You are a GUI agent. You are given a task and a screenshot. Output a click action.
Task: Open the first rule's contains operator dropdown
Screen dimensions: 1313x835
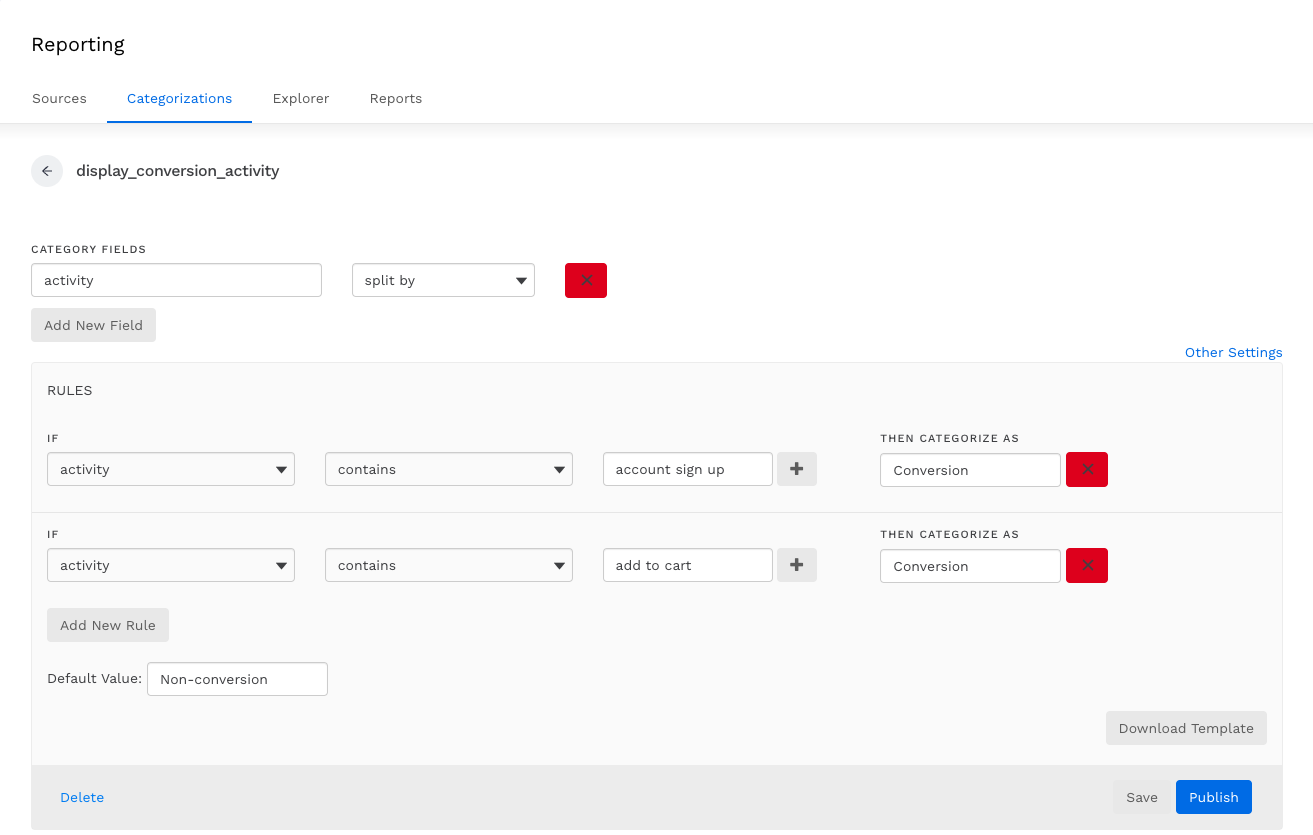click(448, 470)
